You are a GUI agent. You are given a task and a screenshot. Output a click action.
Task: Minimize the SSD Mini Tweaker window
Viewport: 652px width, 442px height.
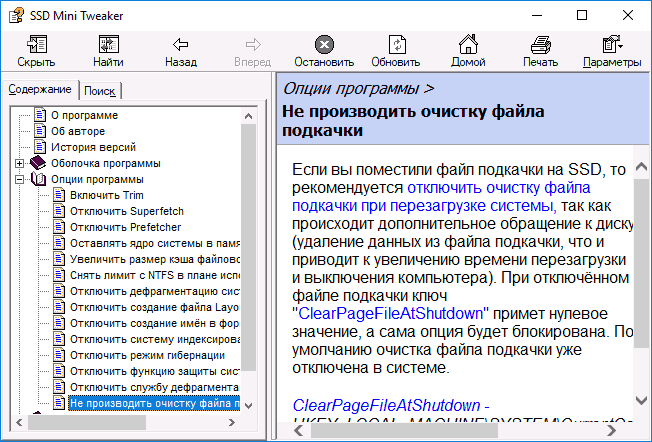(x=537, y=16)
